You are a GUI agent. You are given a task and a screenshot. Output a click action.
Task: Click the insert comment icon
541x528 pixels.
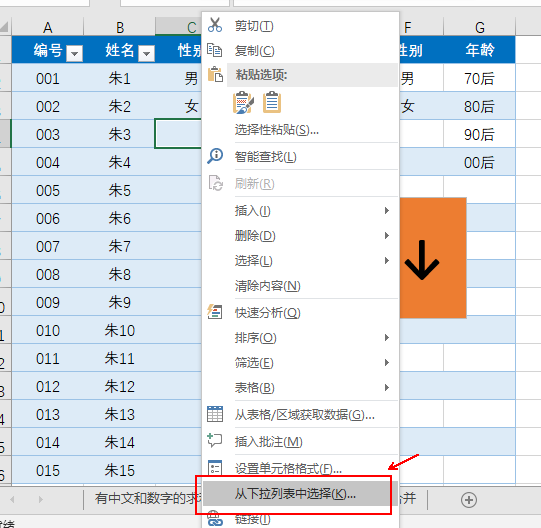pos(215,441)
